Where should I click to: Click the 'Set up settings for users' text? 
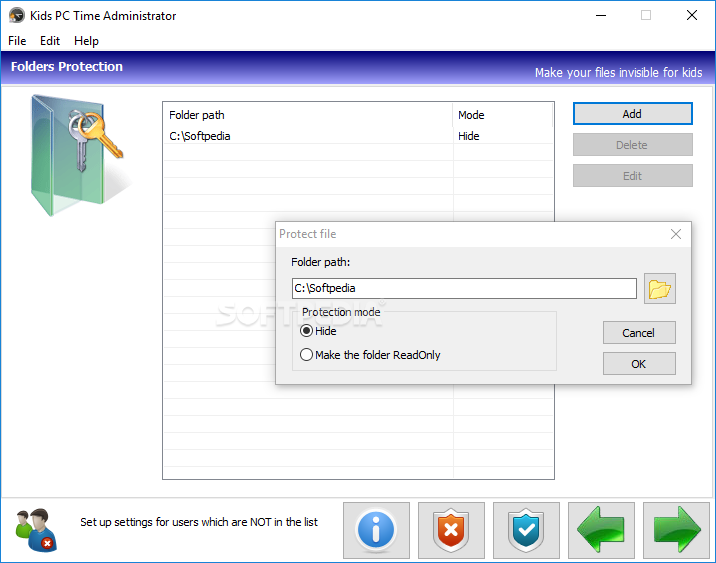point(199,522)
